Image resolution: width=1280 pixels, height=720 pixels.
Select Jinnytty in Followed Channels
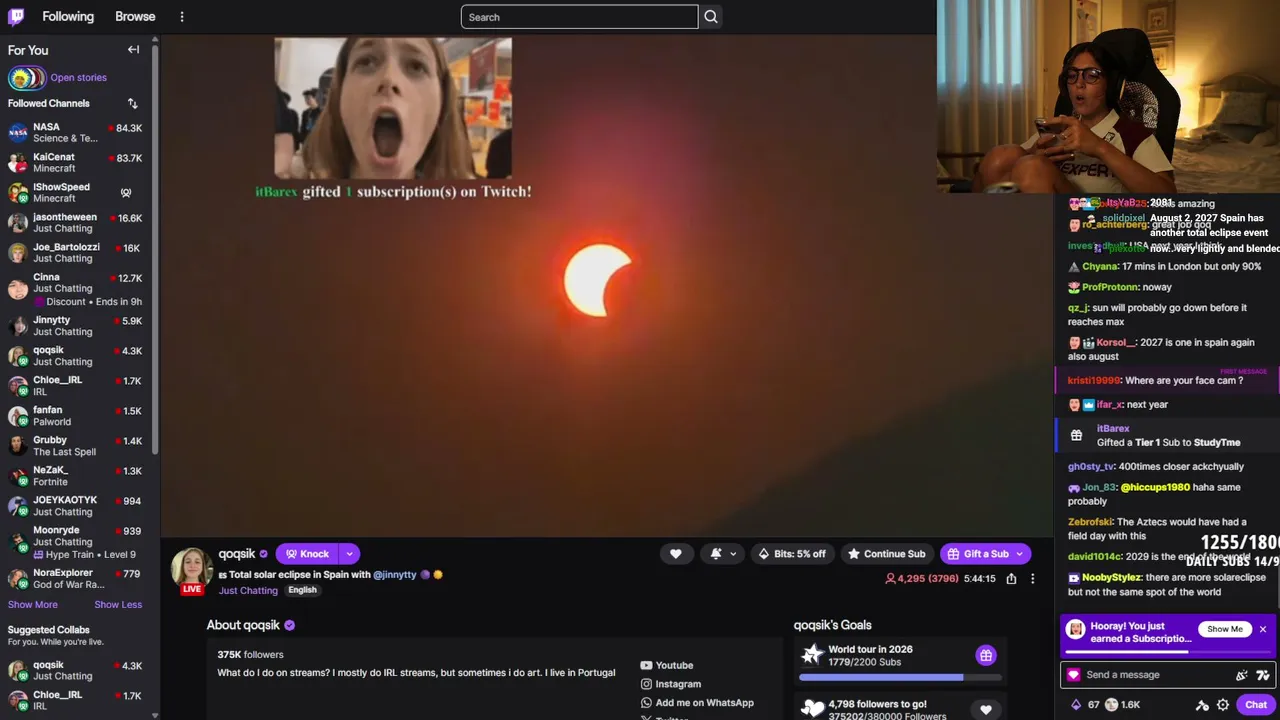click(x=75, y=325)
